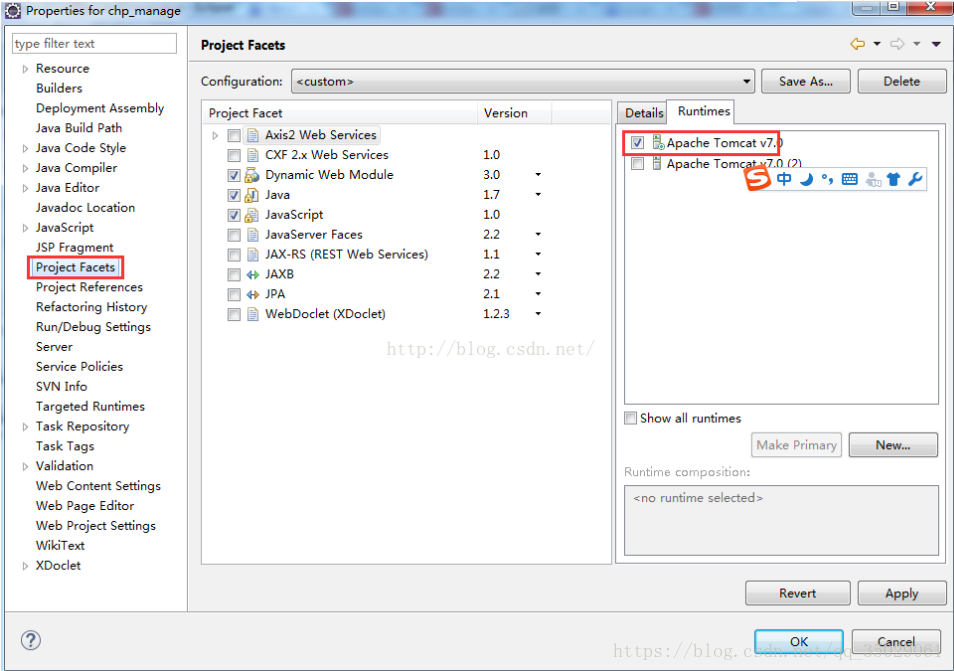Click the Apache Tomcat v7.0 server icon
Image resolution: width=954 pixels, height=671 pixels.
point(658,143)
